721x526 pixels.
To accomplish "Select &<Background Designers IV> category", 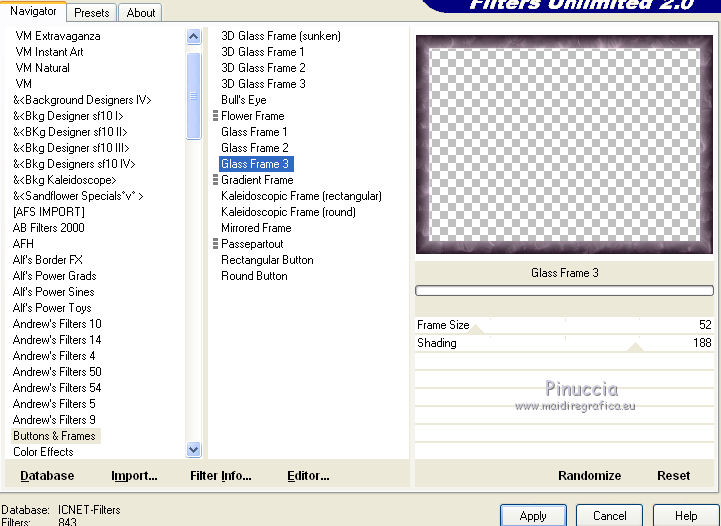I will pos(82,100).
